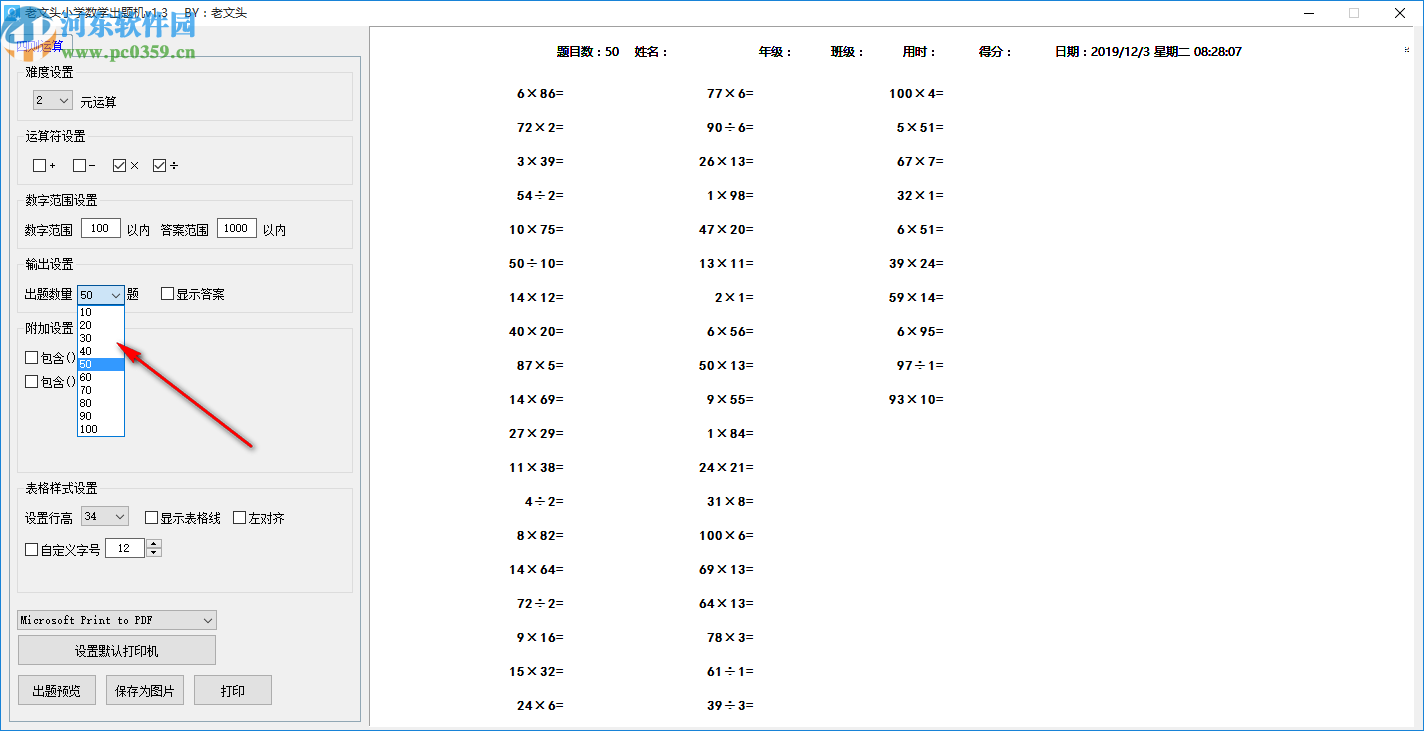Choose 60 in the question count list
The width and height of the screenshot is (1424, 731).
(x=101, y=377)
